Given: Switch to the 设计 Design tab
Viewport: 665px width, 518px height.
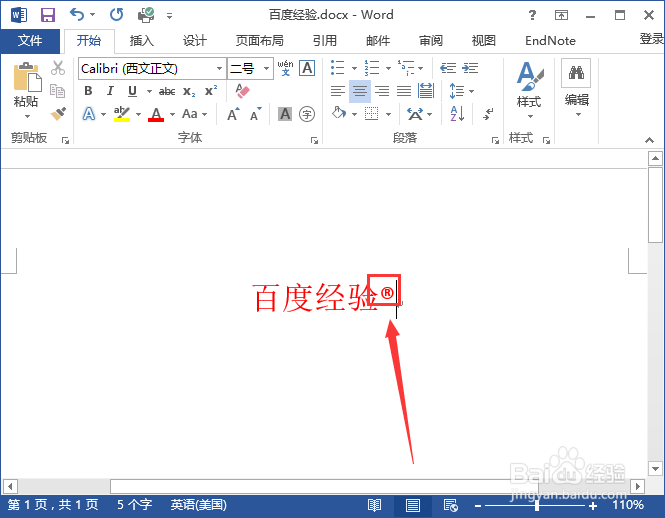Looking at the screenshot, I should (195, 41).
